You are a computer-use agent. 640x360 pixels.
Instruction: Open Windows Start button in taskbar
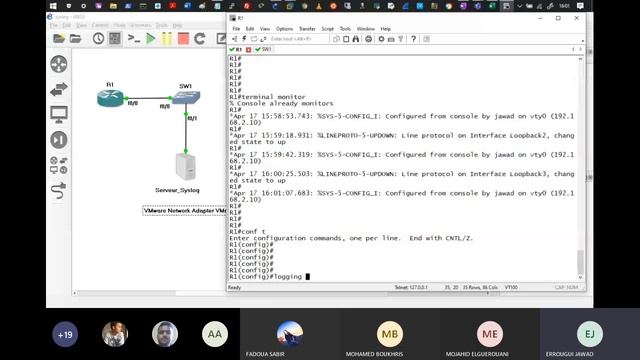coord(53,6)
